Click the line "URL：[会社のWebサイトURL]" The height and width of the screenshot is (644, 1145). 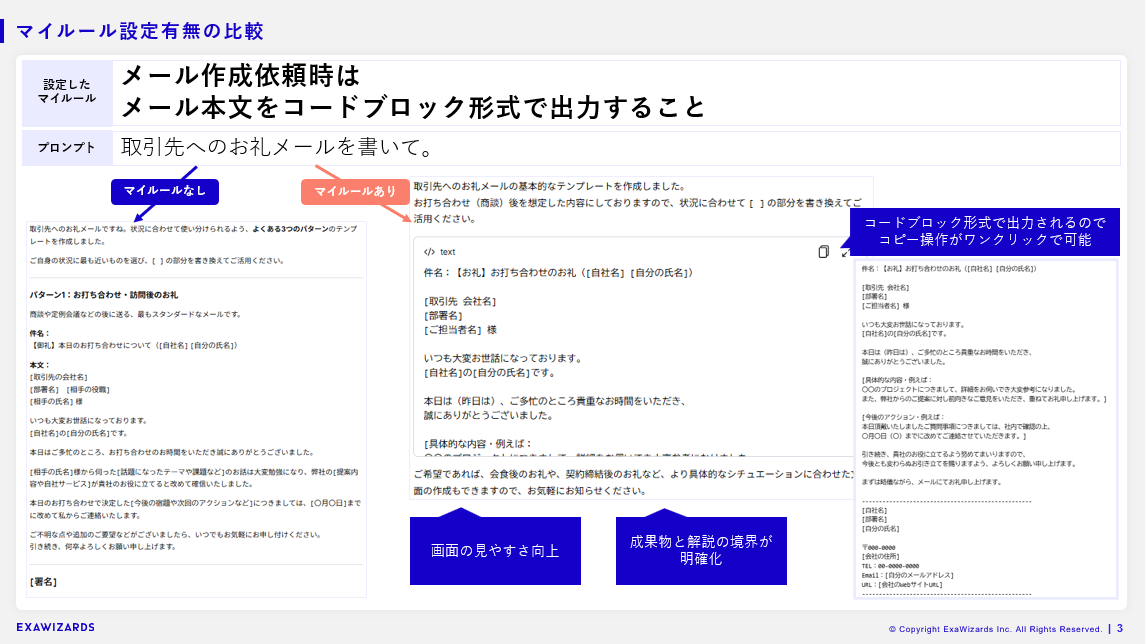902,585
